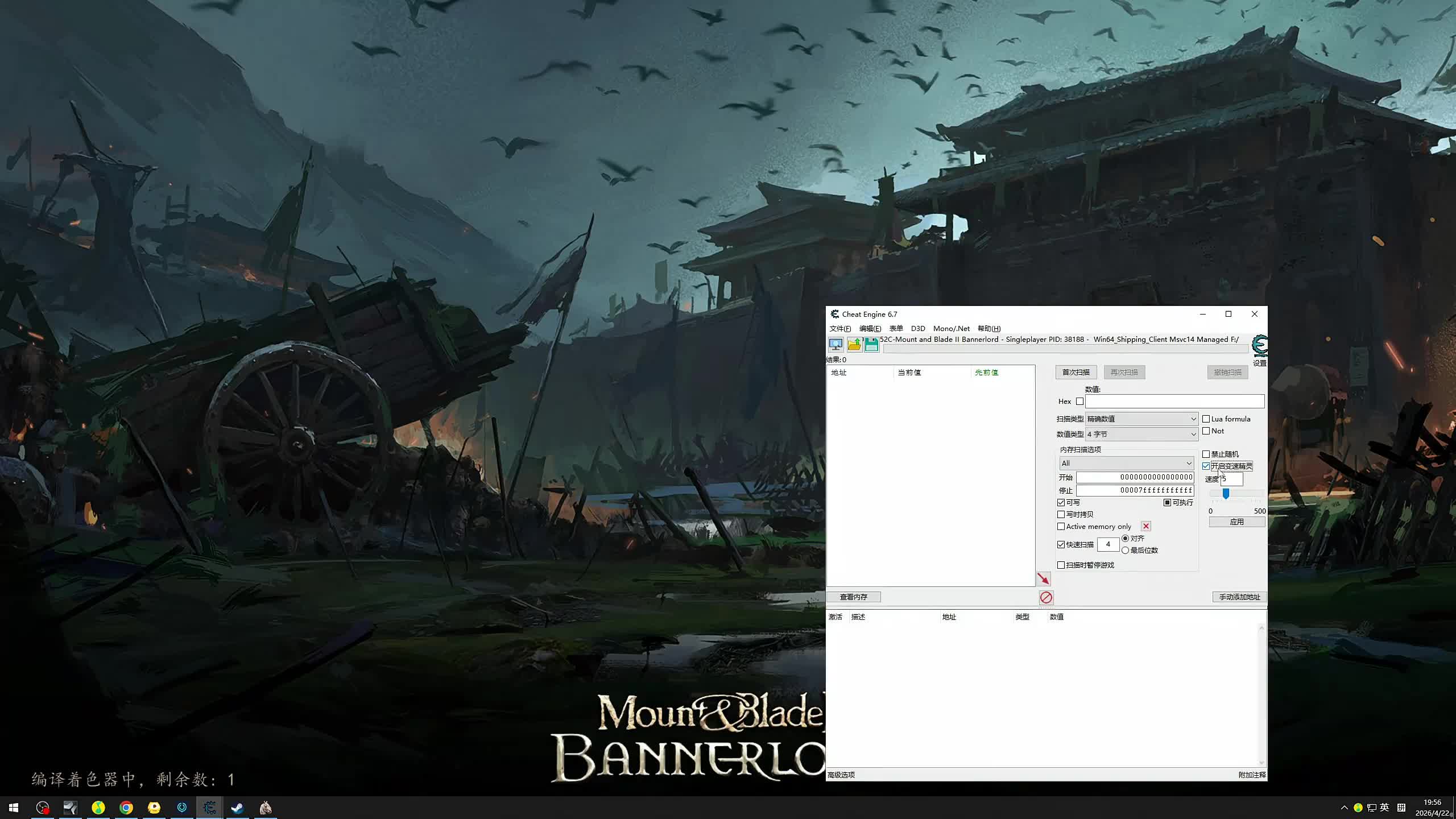Click the 首次扫描 first scan button
Image resolution: width=1456 pixels, height=819 pixels.
[1076, 373]
